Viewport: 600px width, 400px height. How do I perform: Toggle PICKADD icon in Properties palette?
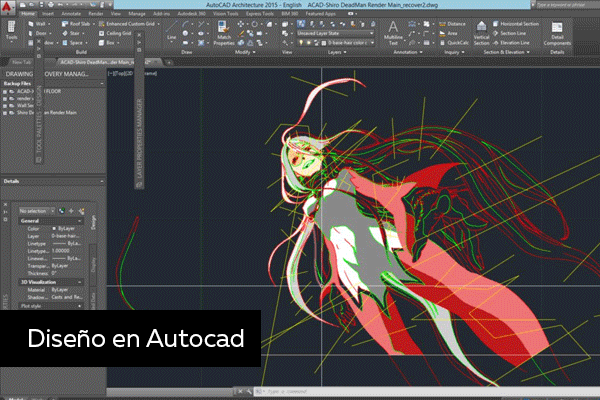(62, 211)
